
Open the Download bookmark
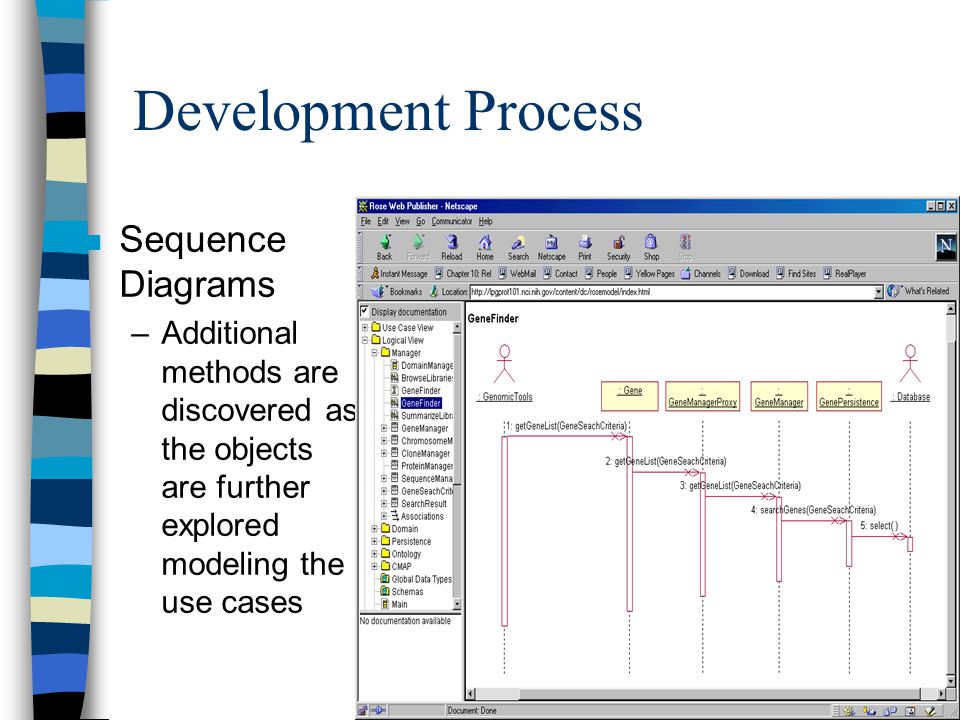click(749, 274)
